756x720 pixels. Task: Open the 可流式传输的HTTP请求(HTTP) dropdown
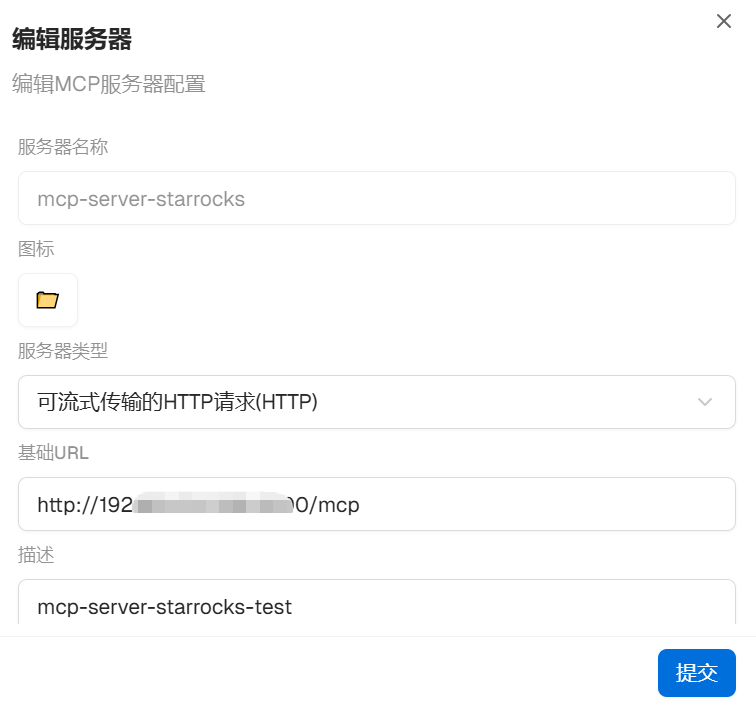click(x=377, y=402)
